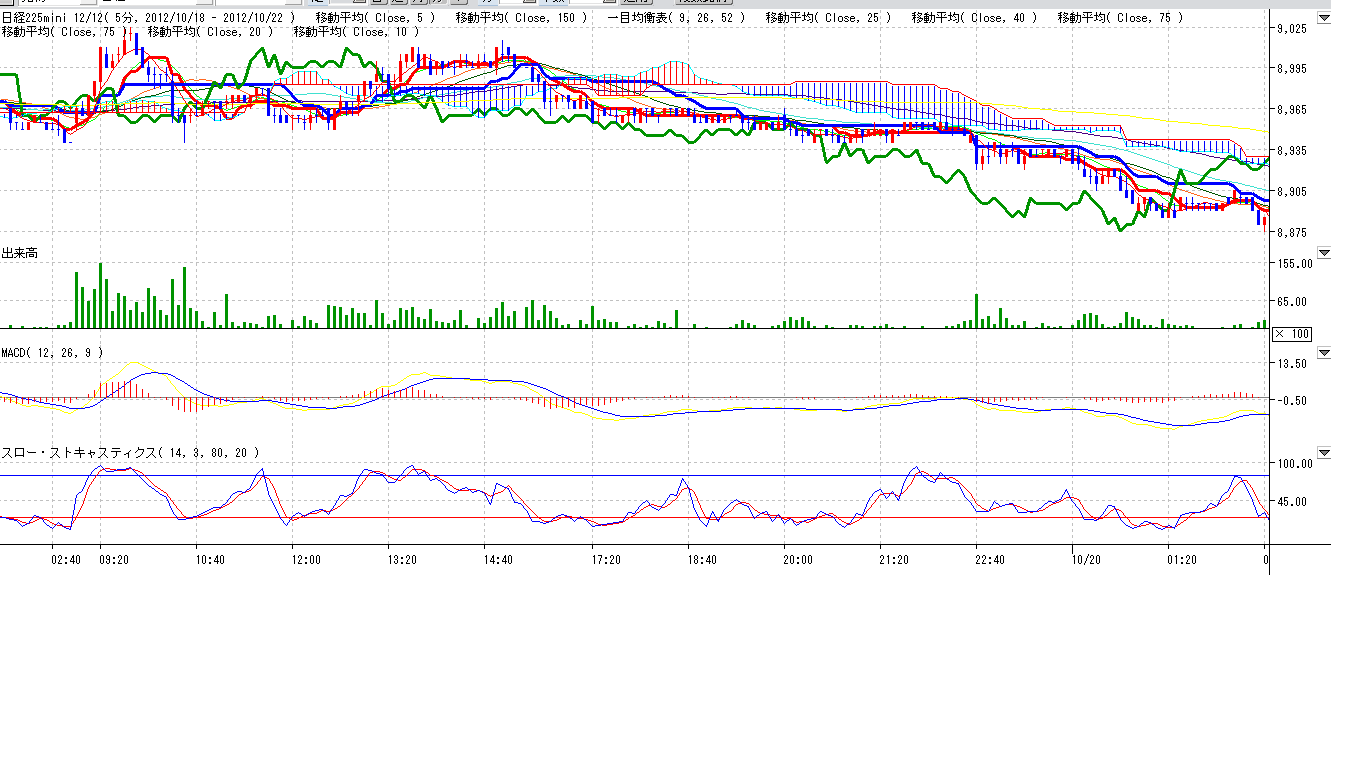Click the 出来高 panel title
Viewport: 1366px width, 768px height.
point(19,254)
